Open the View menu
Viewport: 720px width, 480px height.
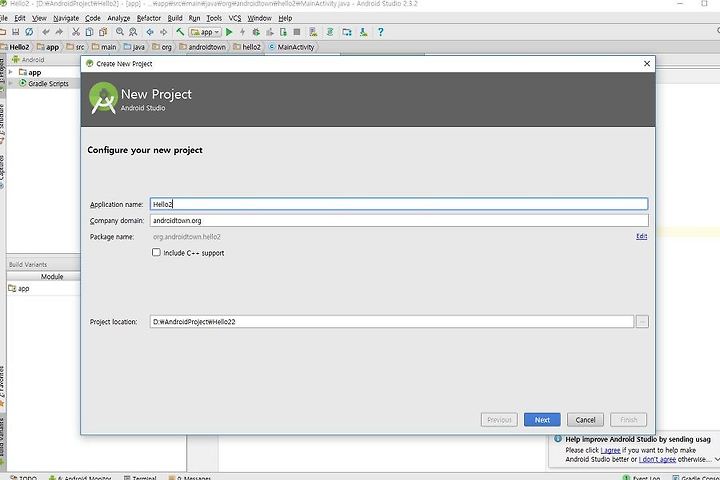click(x=39, y=18)
